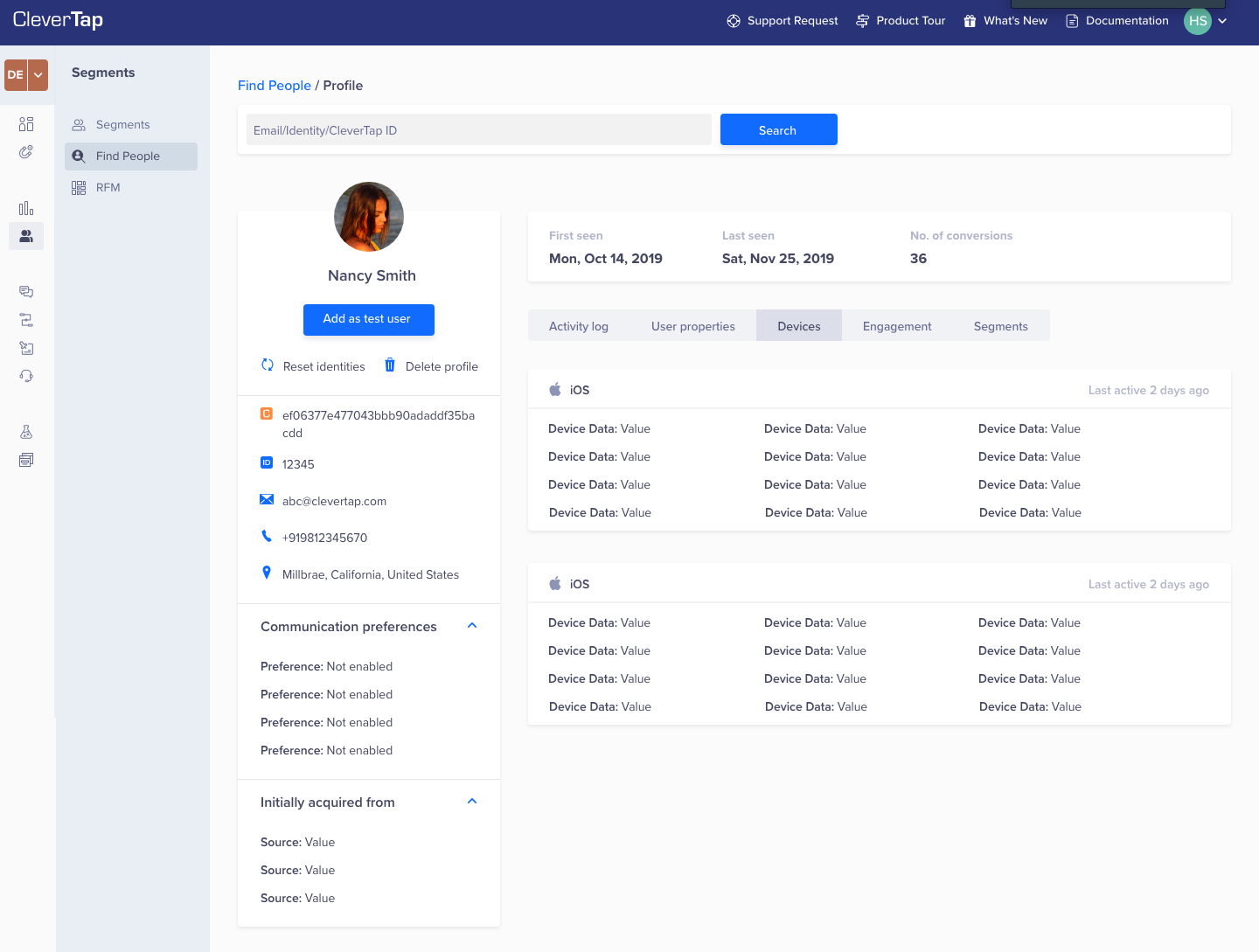This screenshot has width=1259, height=952.
Task: Collapse the Communication preferences section
Action: 472,626
